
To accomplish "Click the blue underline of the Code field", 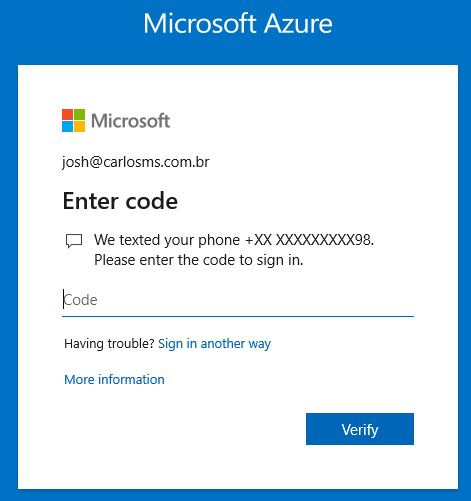I will (x=238, y=316).
